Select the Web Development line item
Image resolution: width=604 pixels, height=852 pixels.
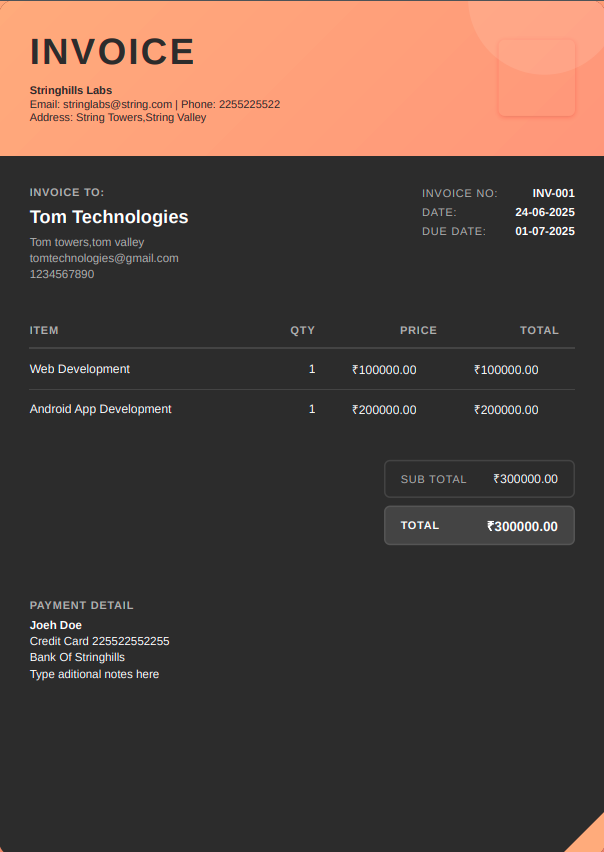tap(80, 369)
